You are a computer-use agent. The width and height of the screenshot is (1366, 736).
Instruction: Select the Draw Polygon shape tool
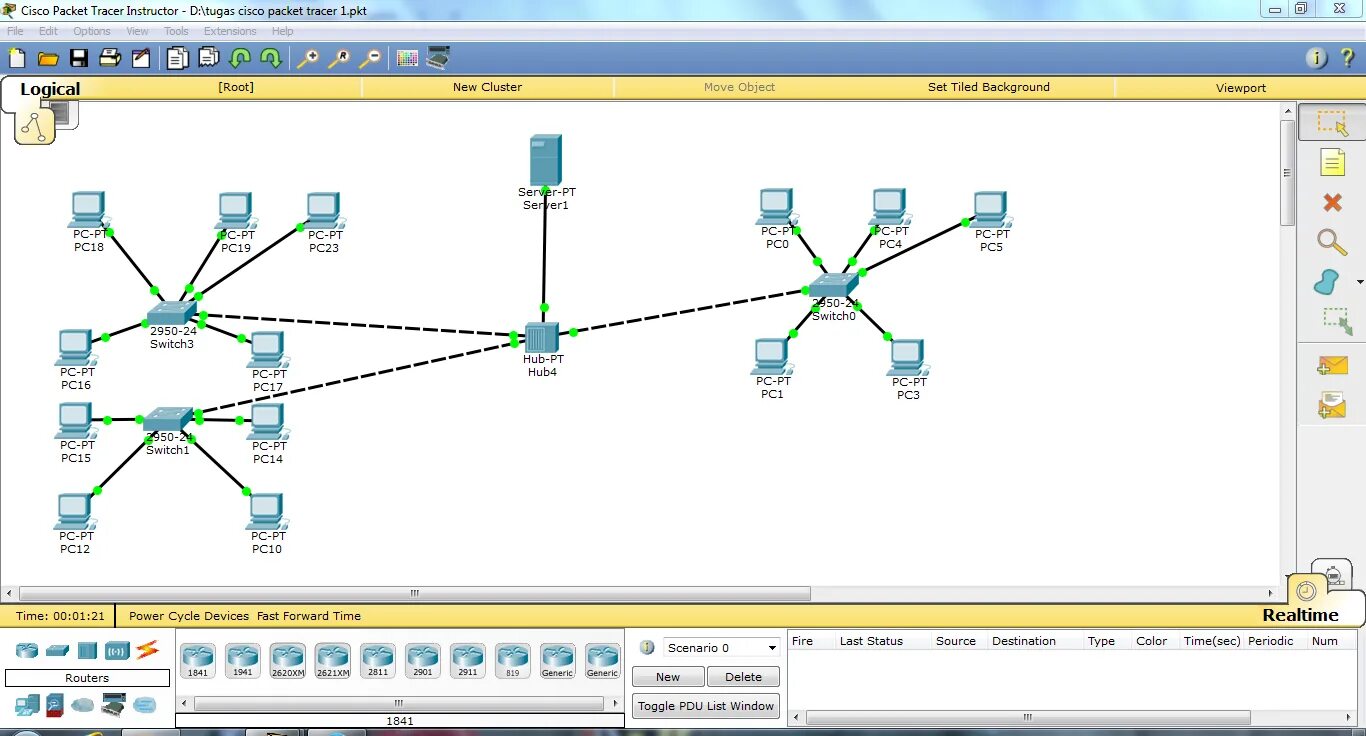[x=1327, y=282]
